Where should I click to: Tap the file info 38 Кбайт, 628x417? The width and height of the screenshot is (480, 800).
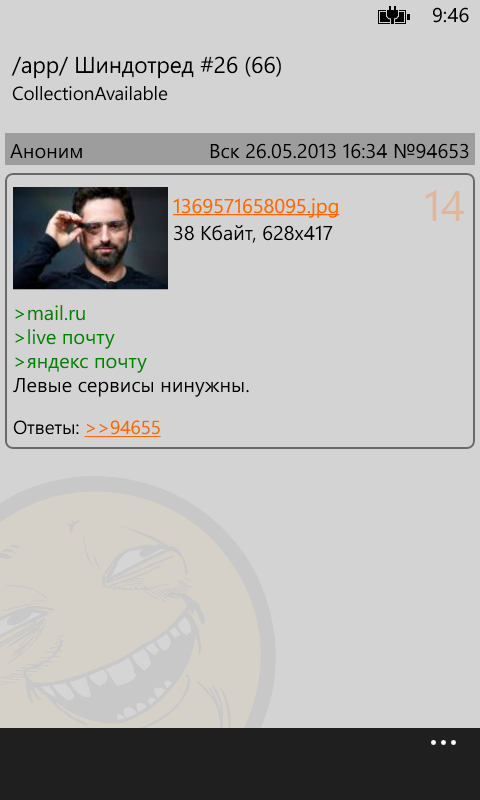coord(252,234)
